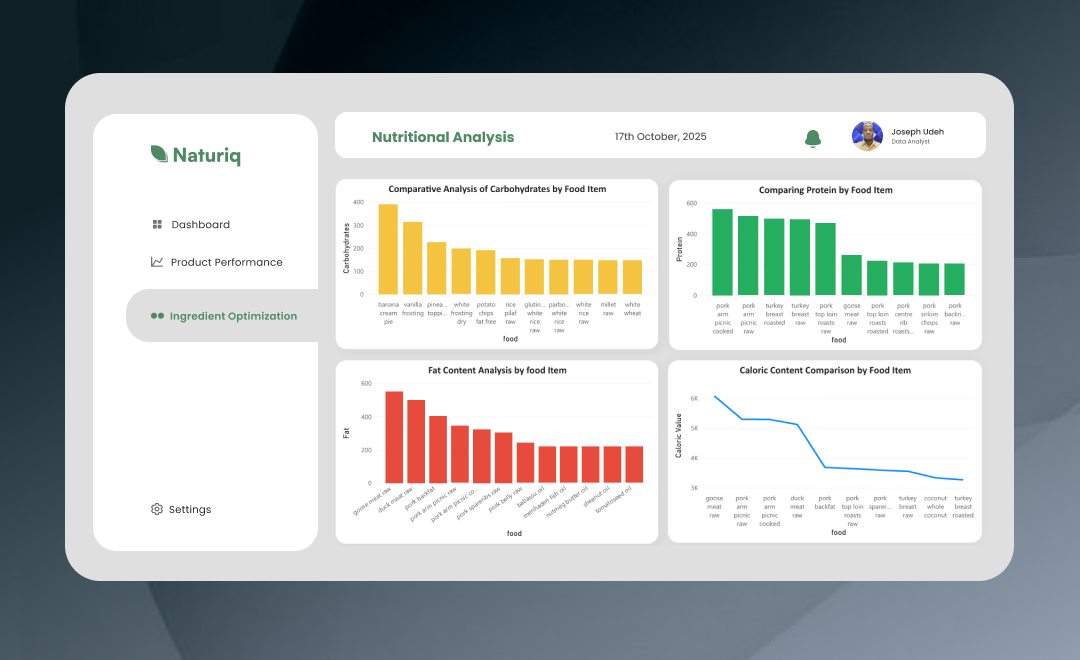Click Joseph Udeh's profile avatar
The width and height of the screenshot is (1080, 660).
click(867, 136)
